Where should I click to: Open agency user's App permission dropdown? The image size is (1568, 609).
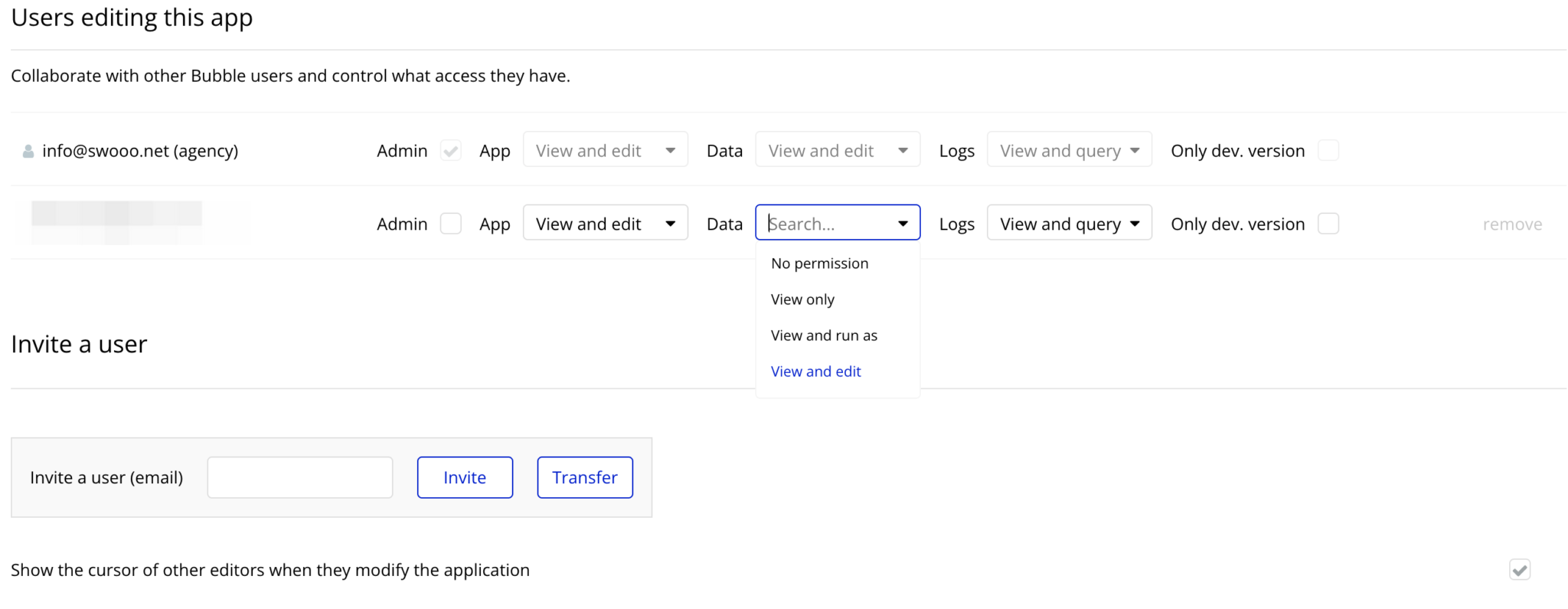pyautogui.click(x=605, y=151)
